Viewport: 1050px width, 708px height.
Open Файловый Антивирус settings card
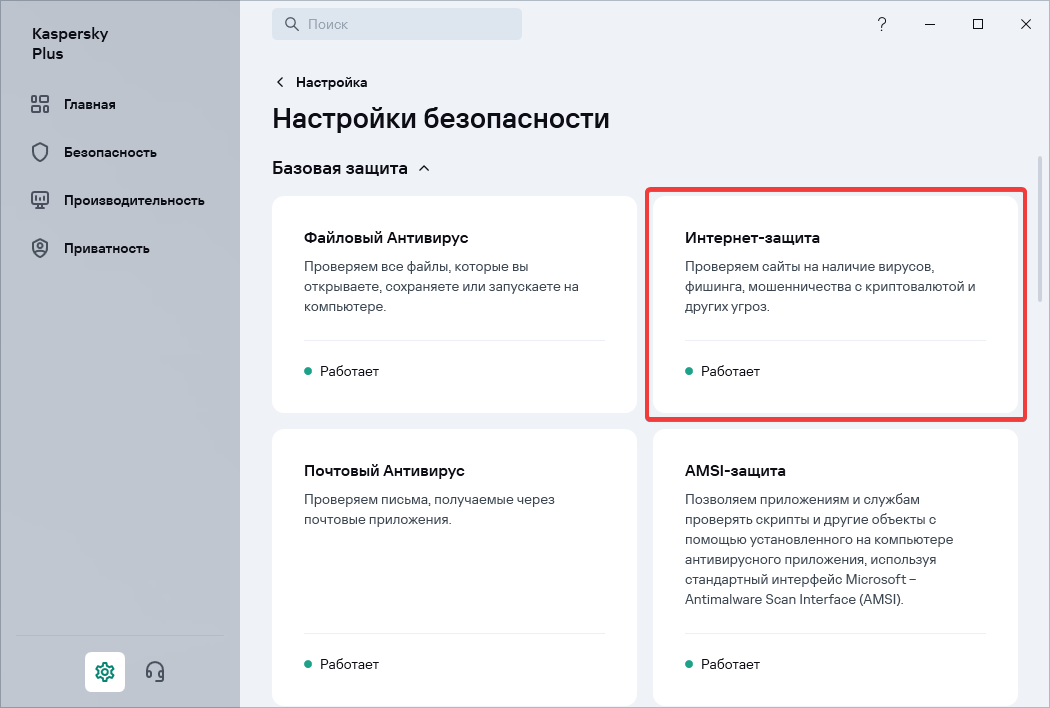point(454,304)
